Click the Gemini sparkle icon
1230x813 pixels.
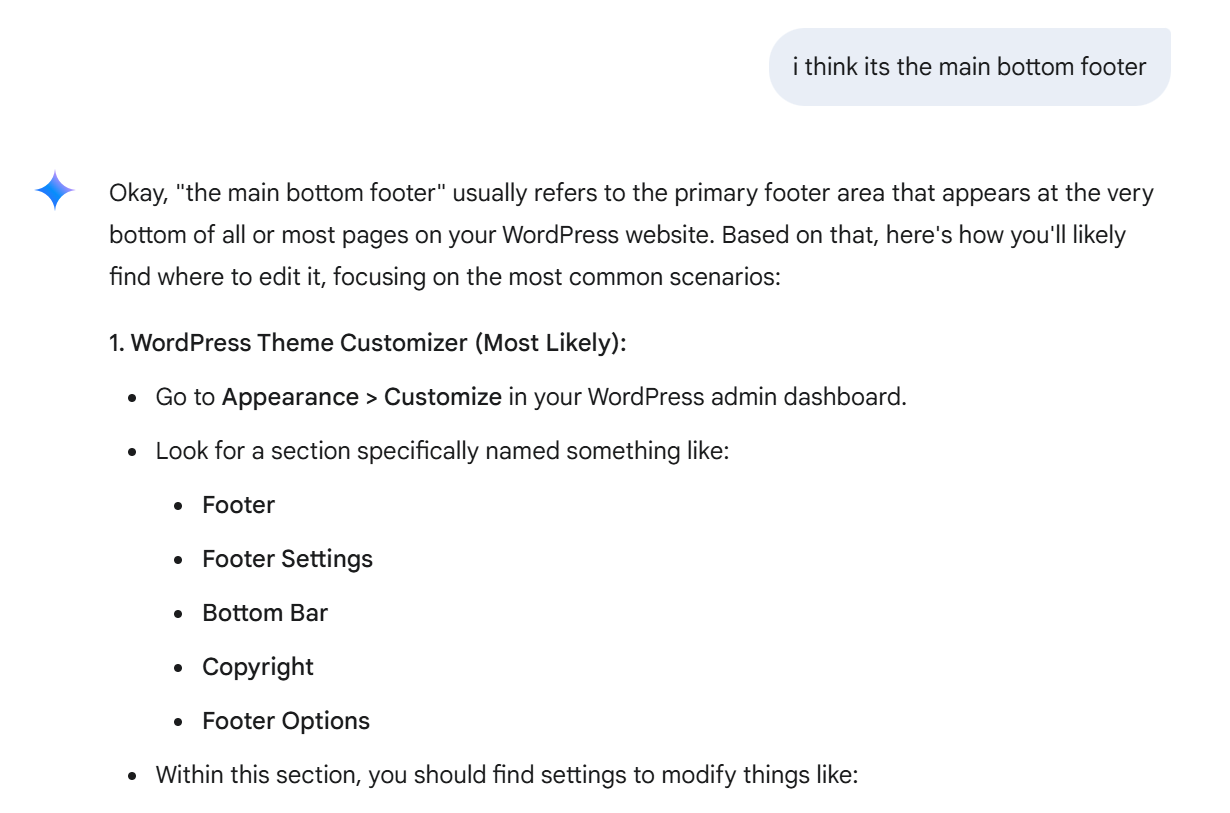coord(54,190)
